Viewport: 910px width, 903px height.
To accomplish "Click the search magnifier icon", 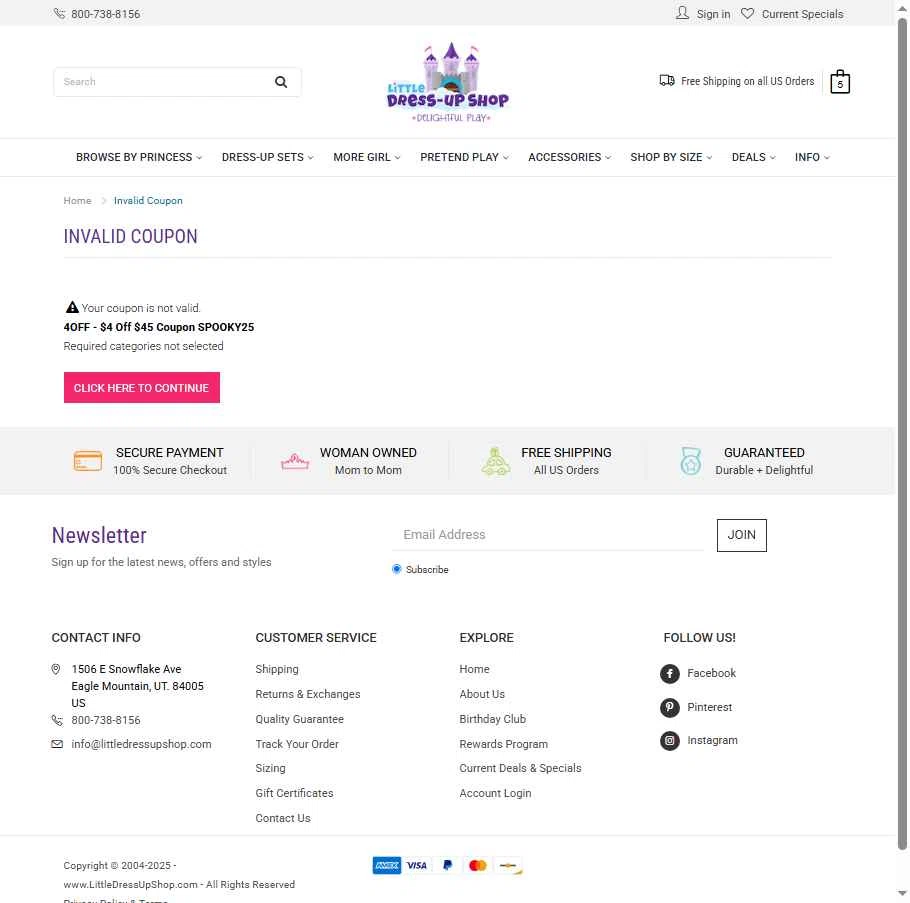I will tap(281, 82).
